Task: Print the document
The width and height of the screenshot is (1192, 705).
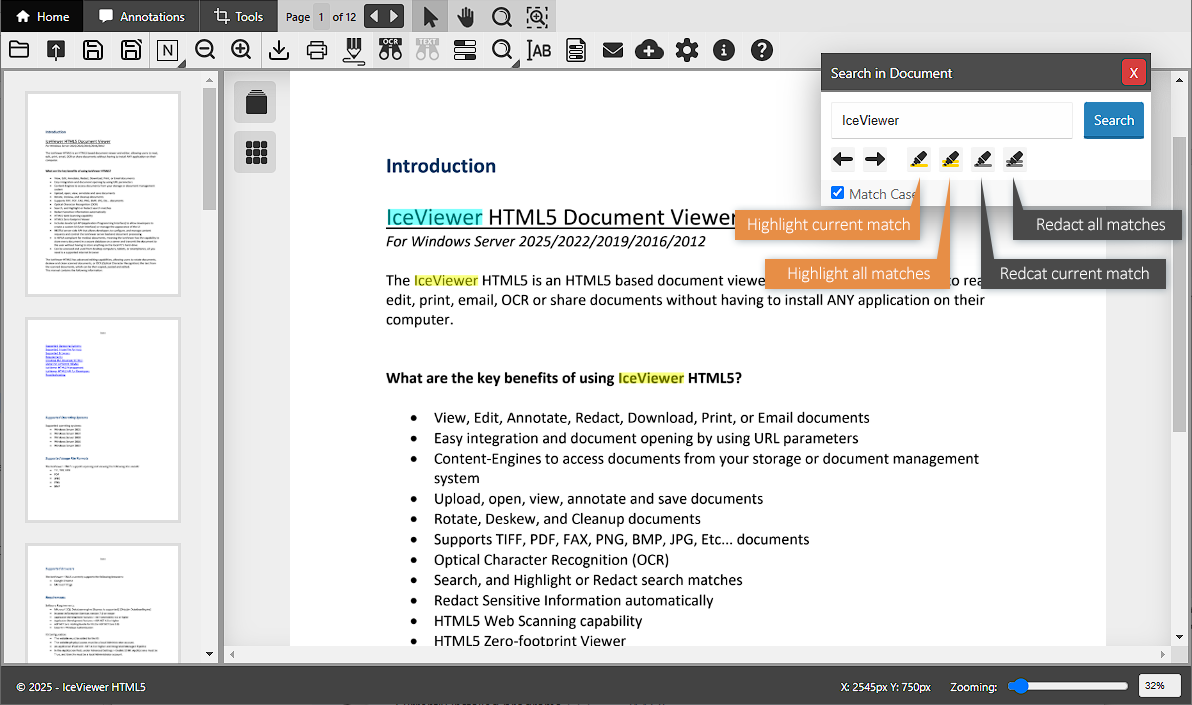Action: coord(316,50)
